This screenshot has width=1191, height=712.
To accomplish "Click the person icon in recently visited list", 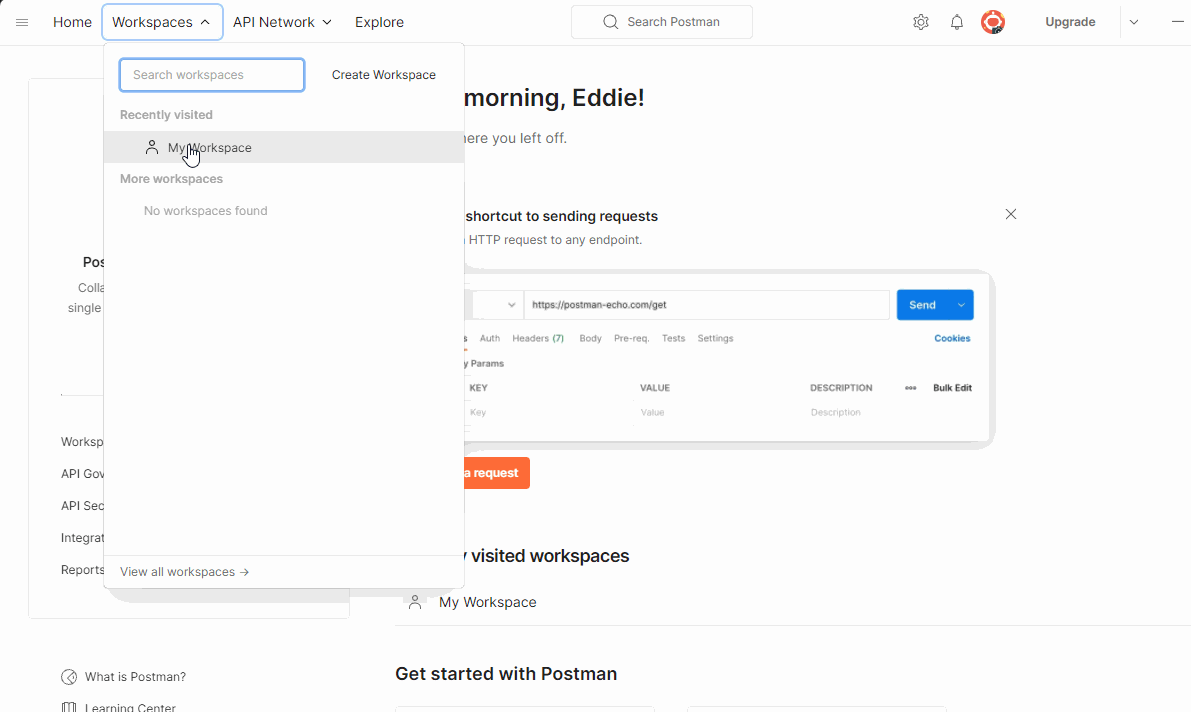I will 415,603.
